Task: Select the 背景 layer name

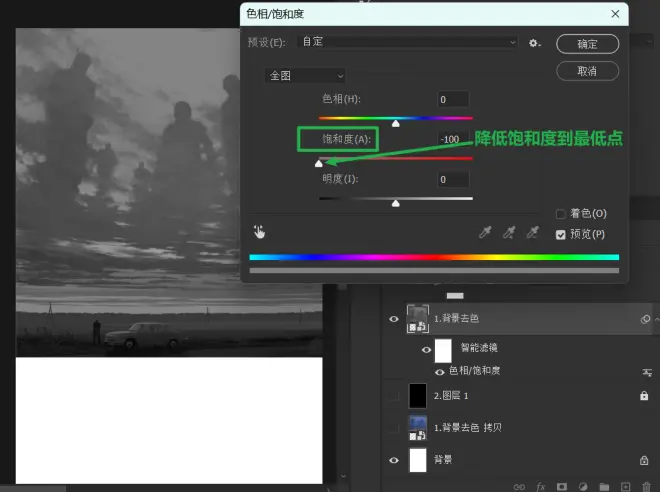Action: point(443,460)
